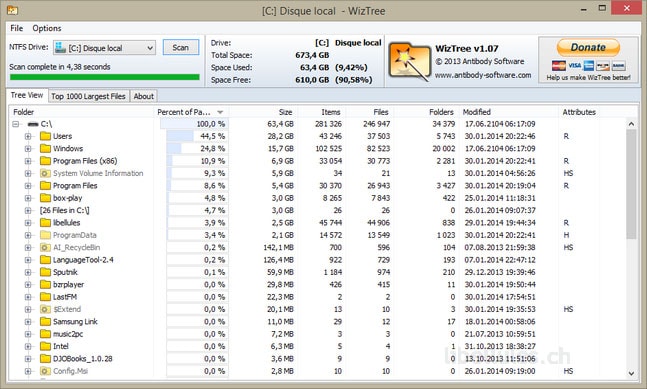The width and height of the screenshot is (647, 389).
Task: Collapse the C:\ root node
Action: pyautogui.click(x=16, y=124)
